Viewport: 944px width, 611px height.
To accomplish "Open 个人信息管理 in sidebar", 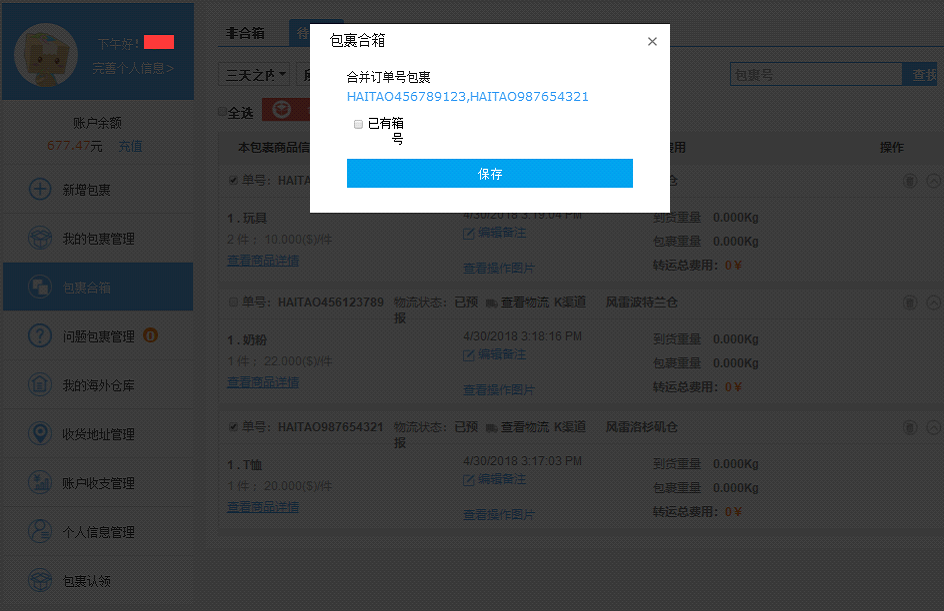I will point(98,532).
